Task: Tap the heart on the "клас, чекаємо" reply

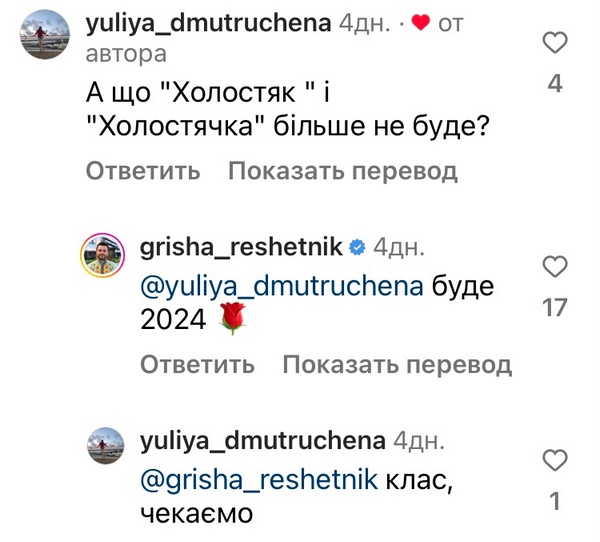Action: click(x=555, y=460)
